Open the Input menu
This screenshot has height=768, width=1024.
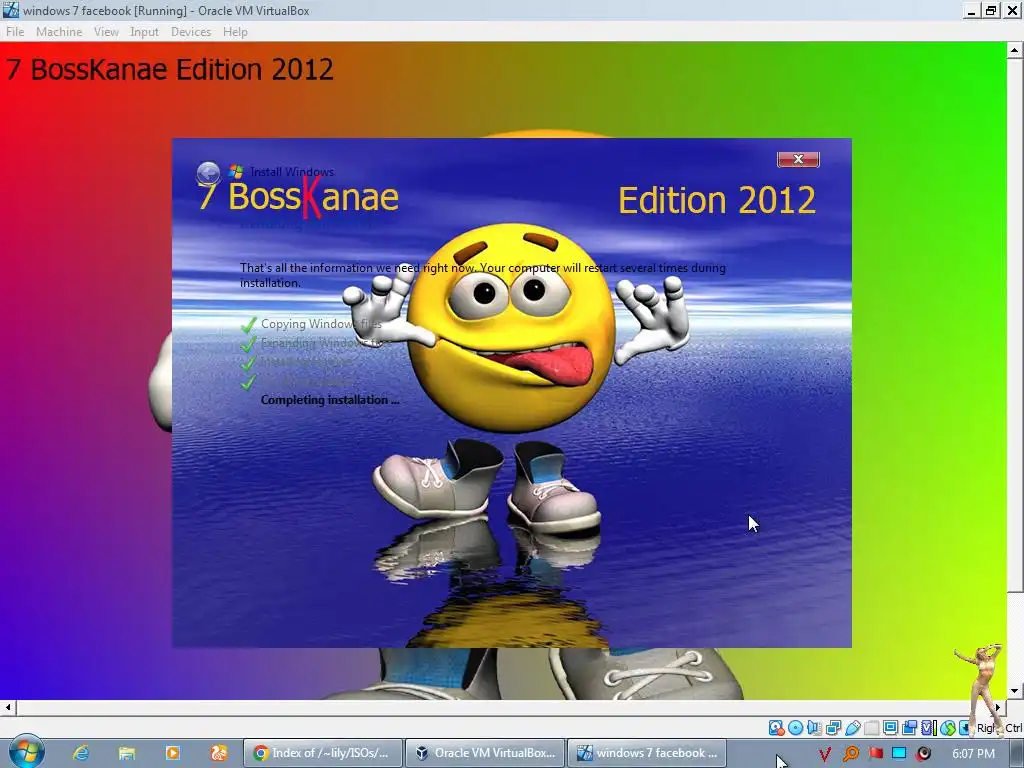pos(144,31)
